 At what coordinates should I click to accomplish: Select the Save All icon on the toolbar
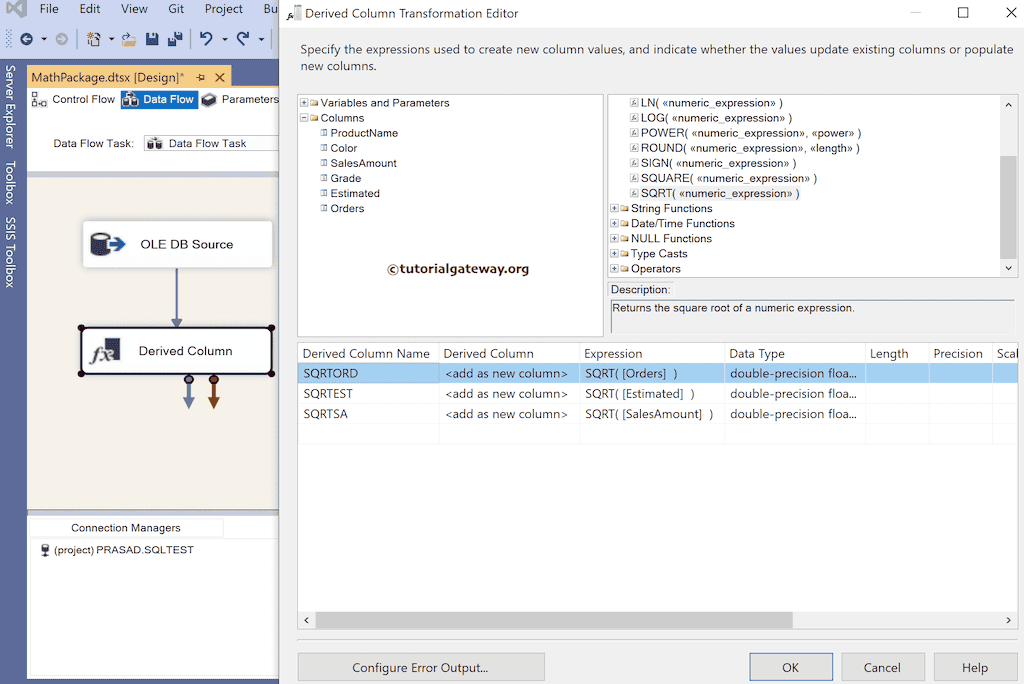tap(175, 38)
